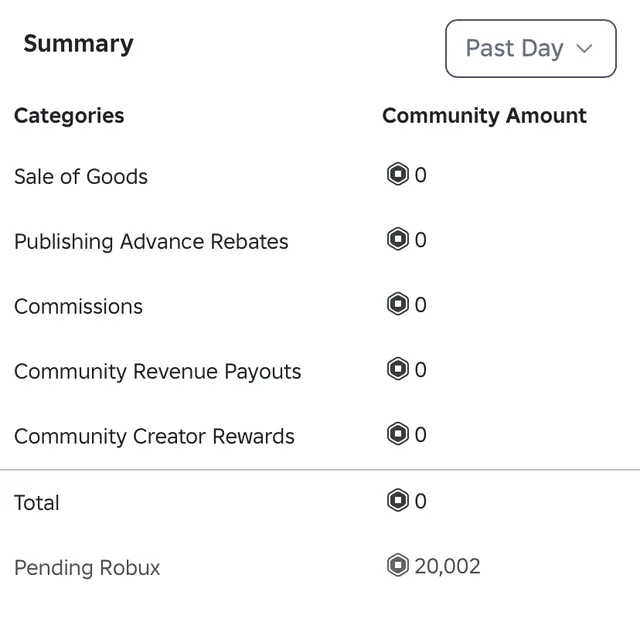Select the Commissions category label
Image resolution: width=640 pixels, height=640 pixels.
tap(78, 307)
